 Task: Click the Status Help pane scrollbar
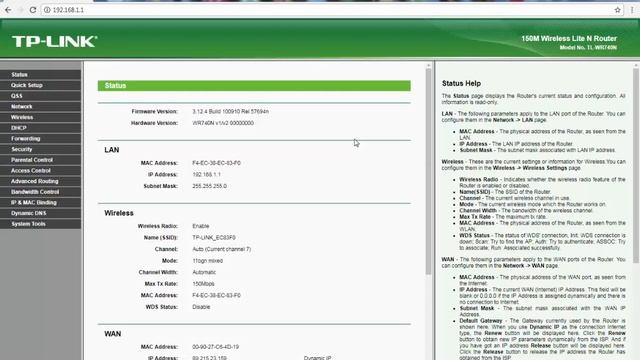pyautogui.click(x=636, y=165)
